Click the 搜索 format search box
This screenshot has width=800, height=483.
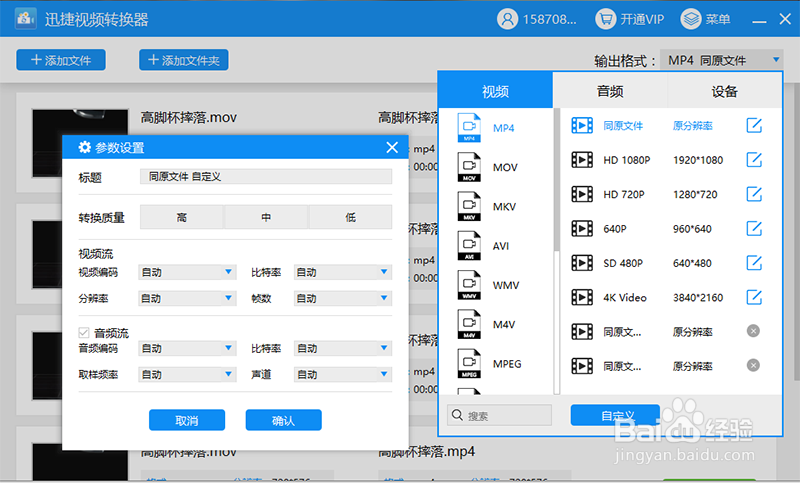(x=499, y=415)
